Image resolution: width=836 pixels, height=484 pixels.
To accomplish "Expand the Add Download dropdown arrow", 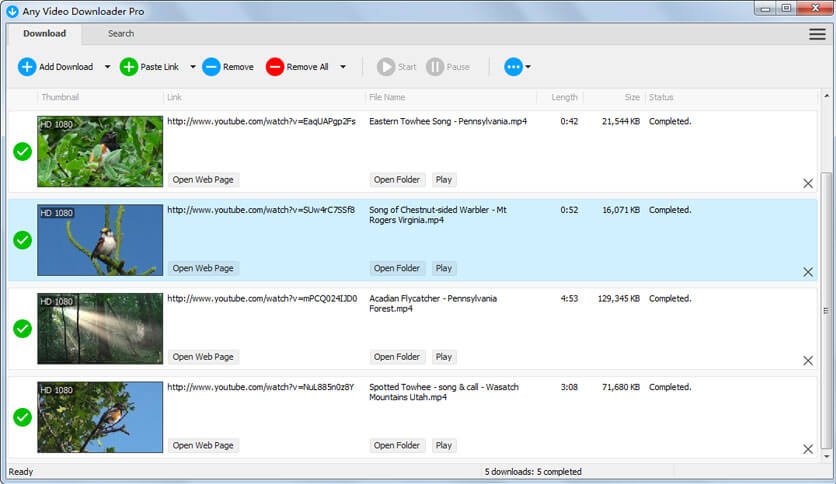I will point(107,67).
